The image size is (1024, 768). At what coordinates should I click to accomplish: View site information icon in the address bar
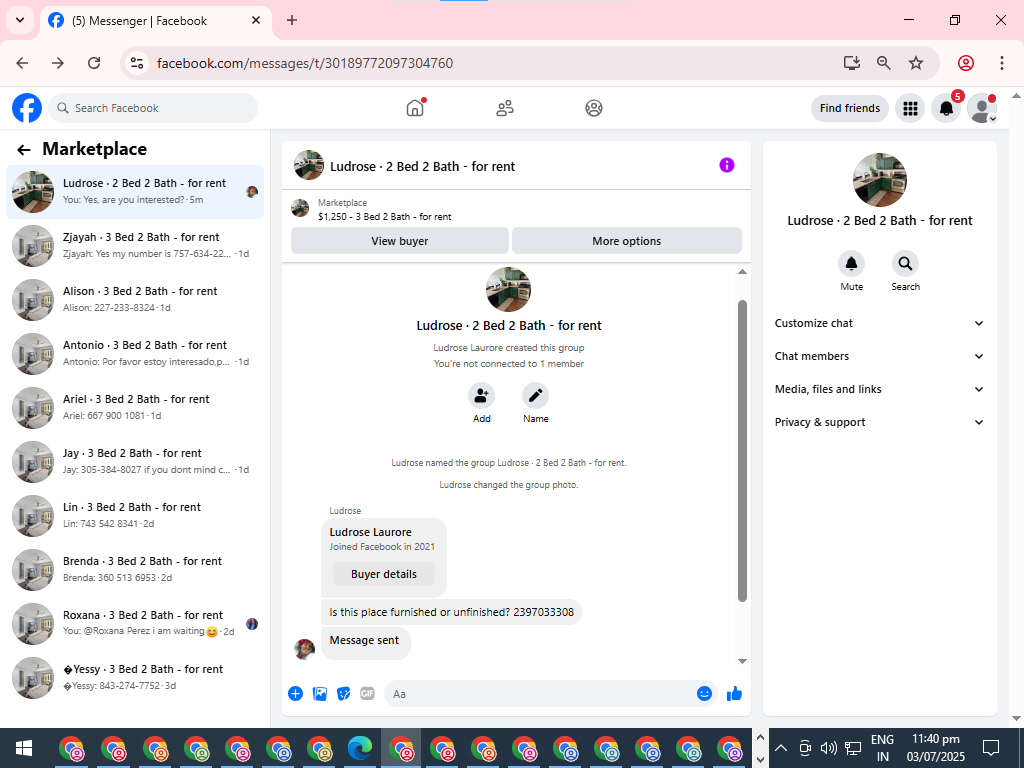(x=136, y=63)
